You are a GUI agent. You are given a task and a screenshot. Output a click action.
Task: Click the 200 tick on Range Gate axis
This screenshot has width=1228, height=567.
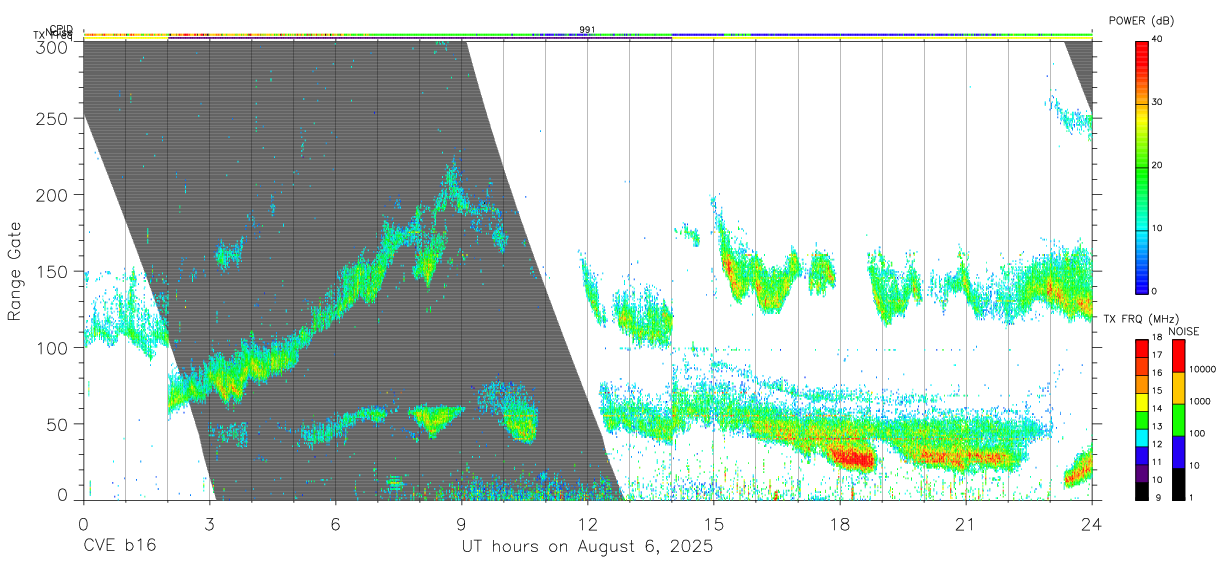pos(54,194)
